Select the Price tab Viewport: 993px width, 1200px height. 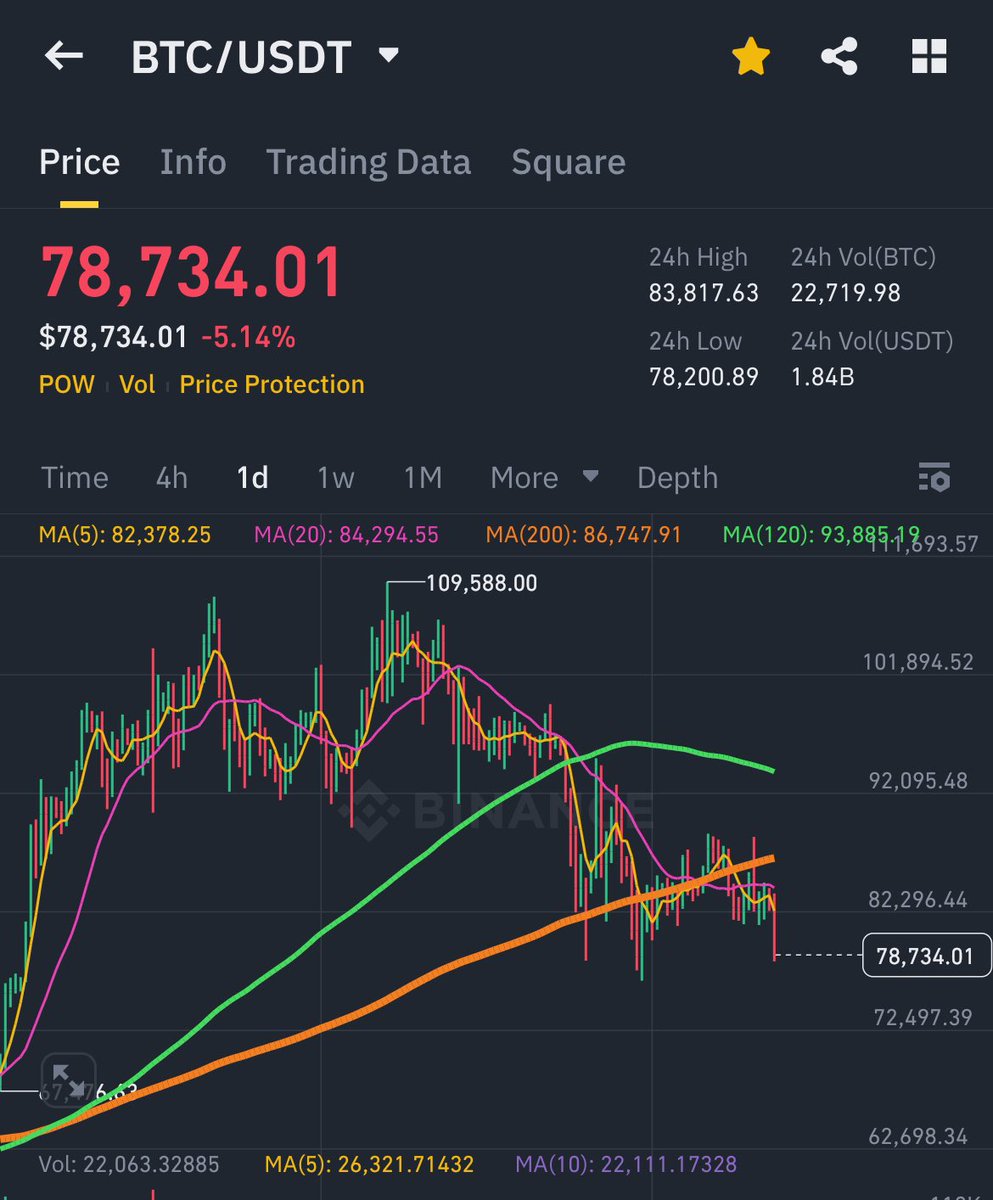[79, 162]
